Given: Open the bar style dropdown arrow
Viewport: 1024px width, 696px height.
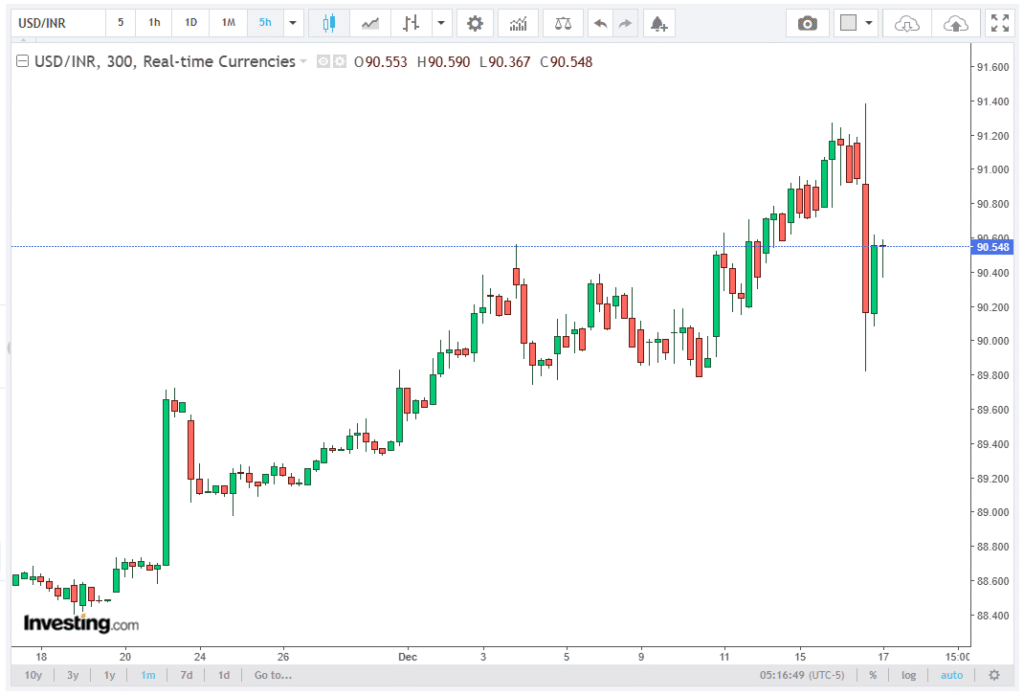Looking at the screenshot, I should (440, 22).
